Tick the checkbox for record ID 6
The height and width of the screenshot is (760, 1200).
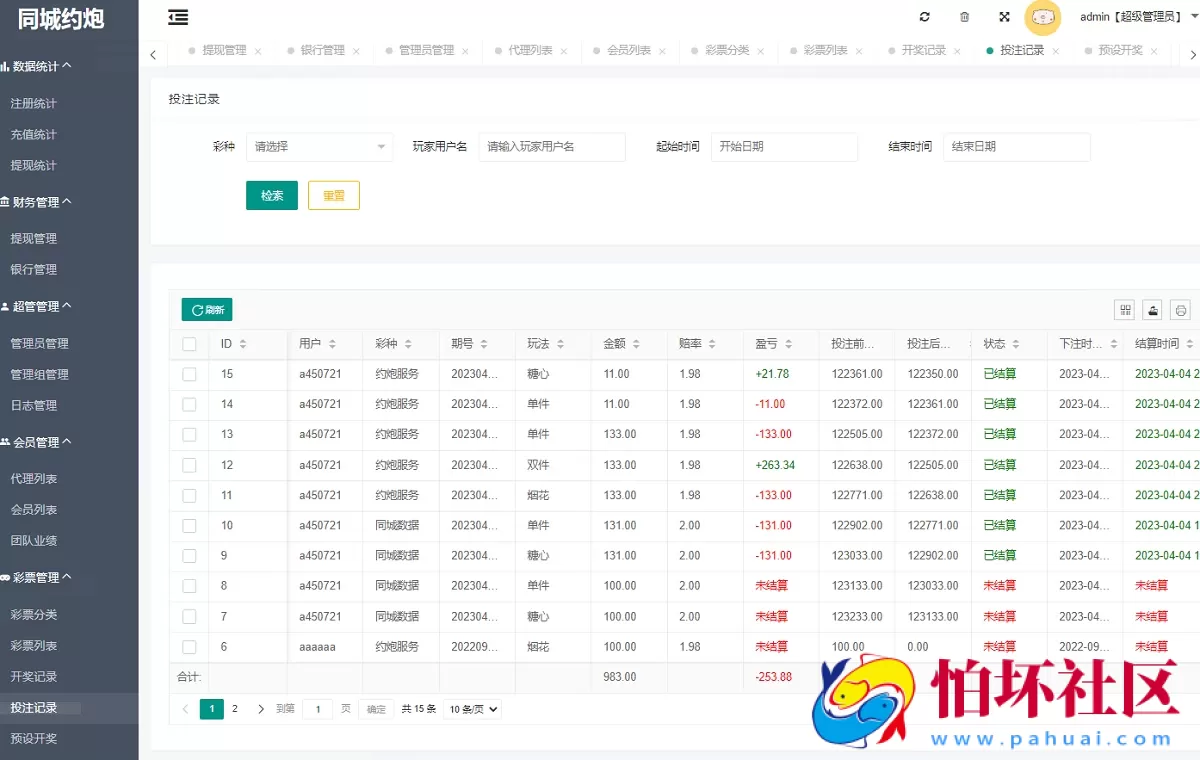point(189,647)
